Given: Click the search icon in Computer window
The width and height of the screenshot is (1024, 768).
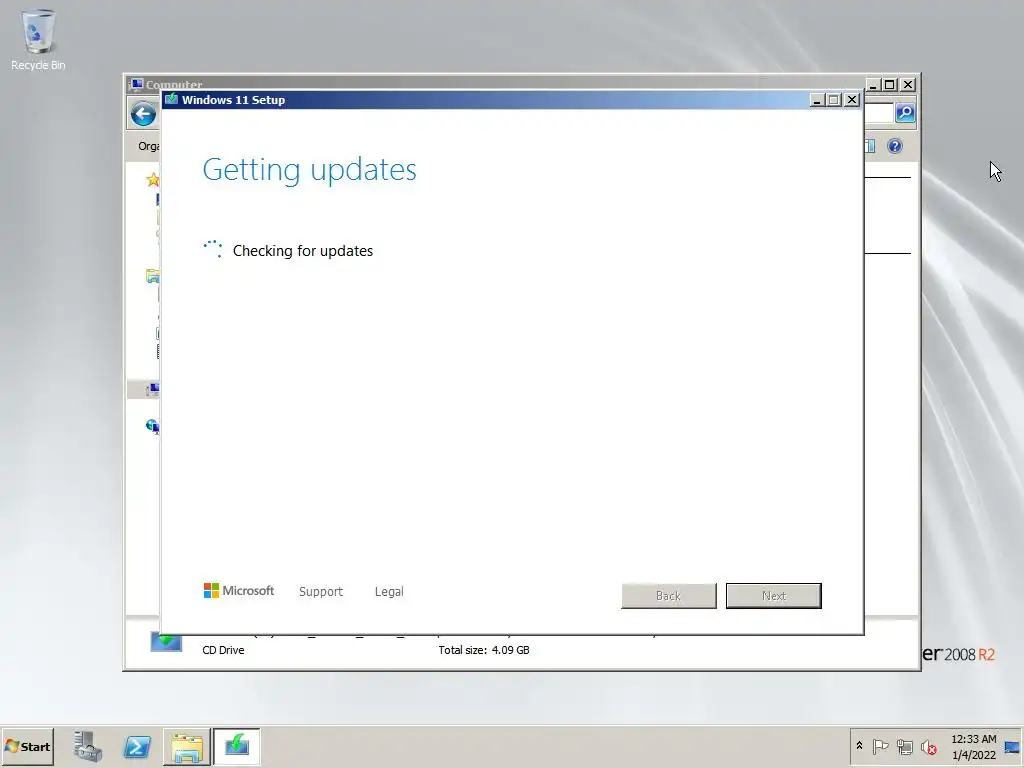Looking at the screenshot, I should click(x=905, y=113).
